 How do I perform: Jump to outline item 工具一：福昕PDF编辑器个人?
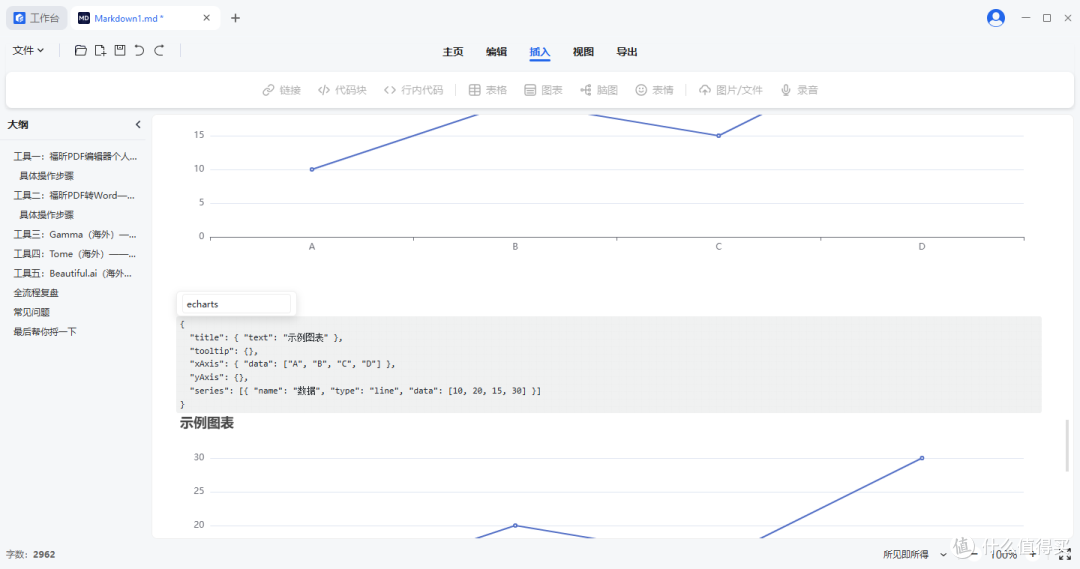75,156
